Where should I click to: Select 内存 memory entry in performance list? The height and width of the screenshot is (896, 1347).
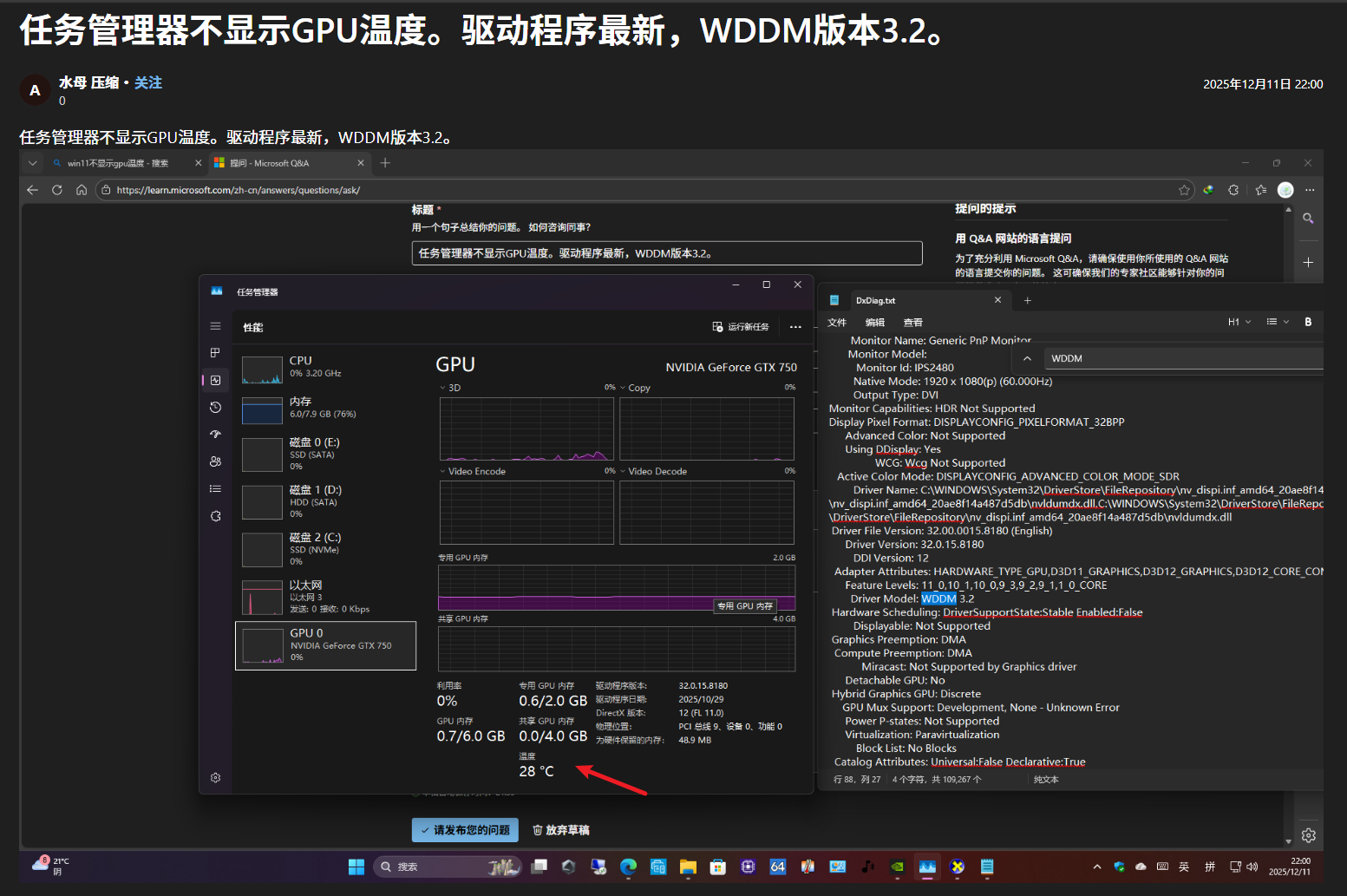pos(325,409)
